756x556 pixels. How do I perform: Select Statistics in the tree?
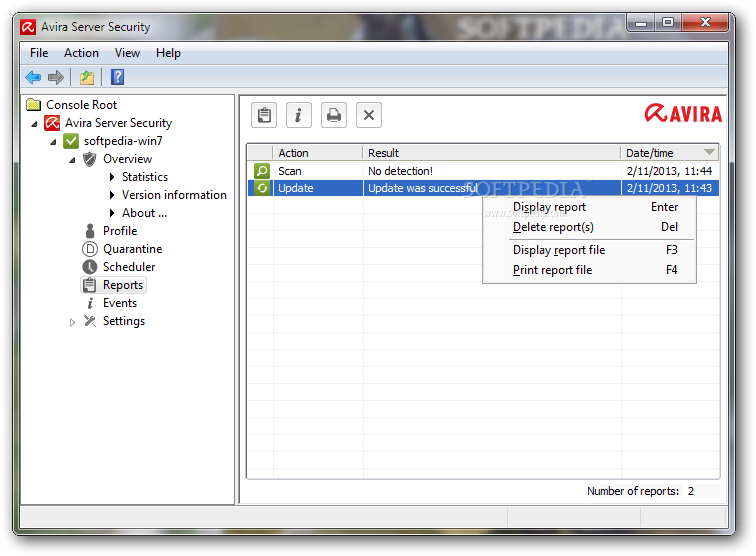tap(145, 177)
